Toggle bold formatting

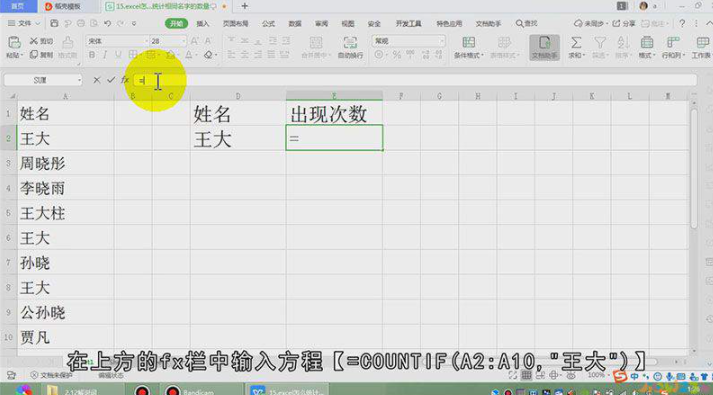[92, 55]
